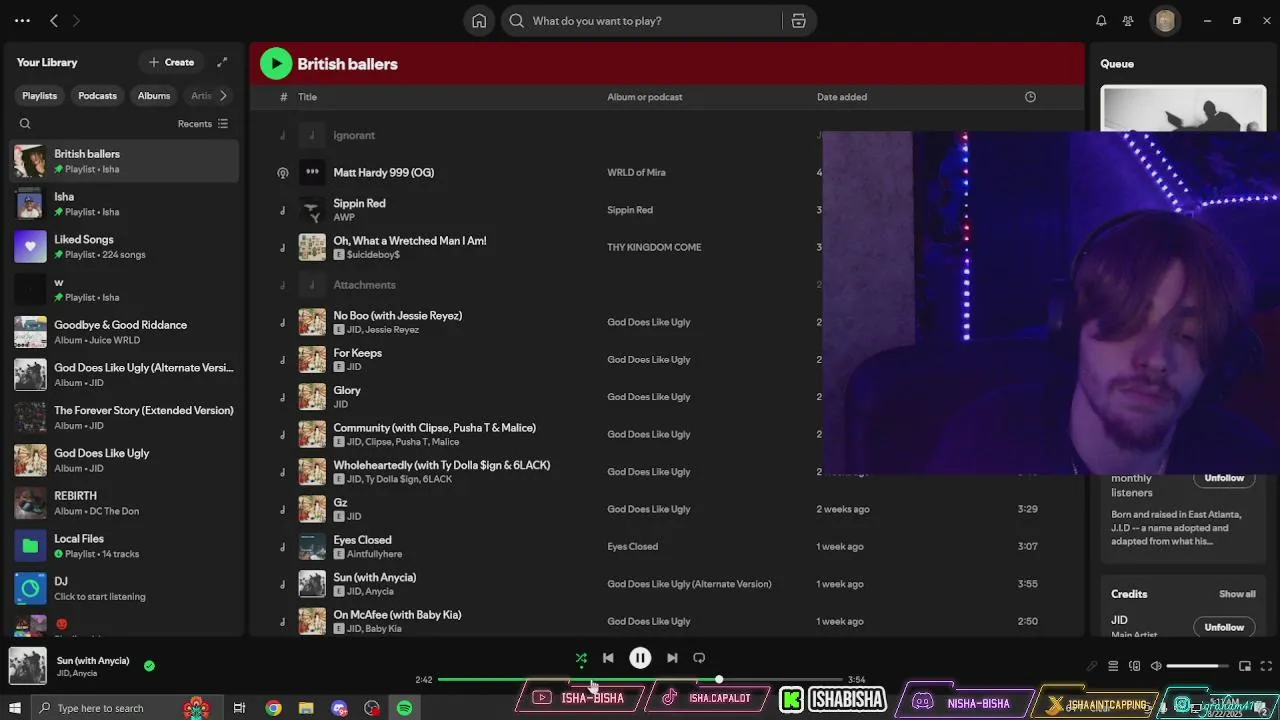1280x720 pixels.
Task: Enter full screen mode
Action: coord(1266,666)
